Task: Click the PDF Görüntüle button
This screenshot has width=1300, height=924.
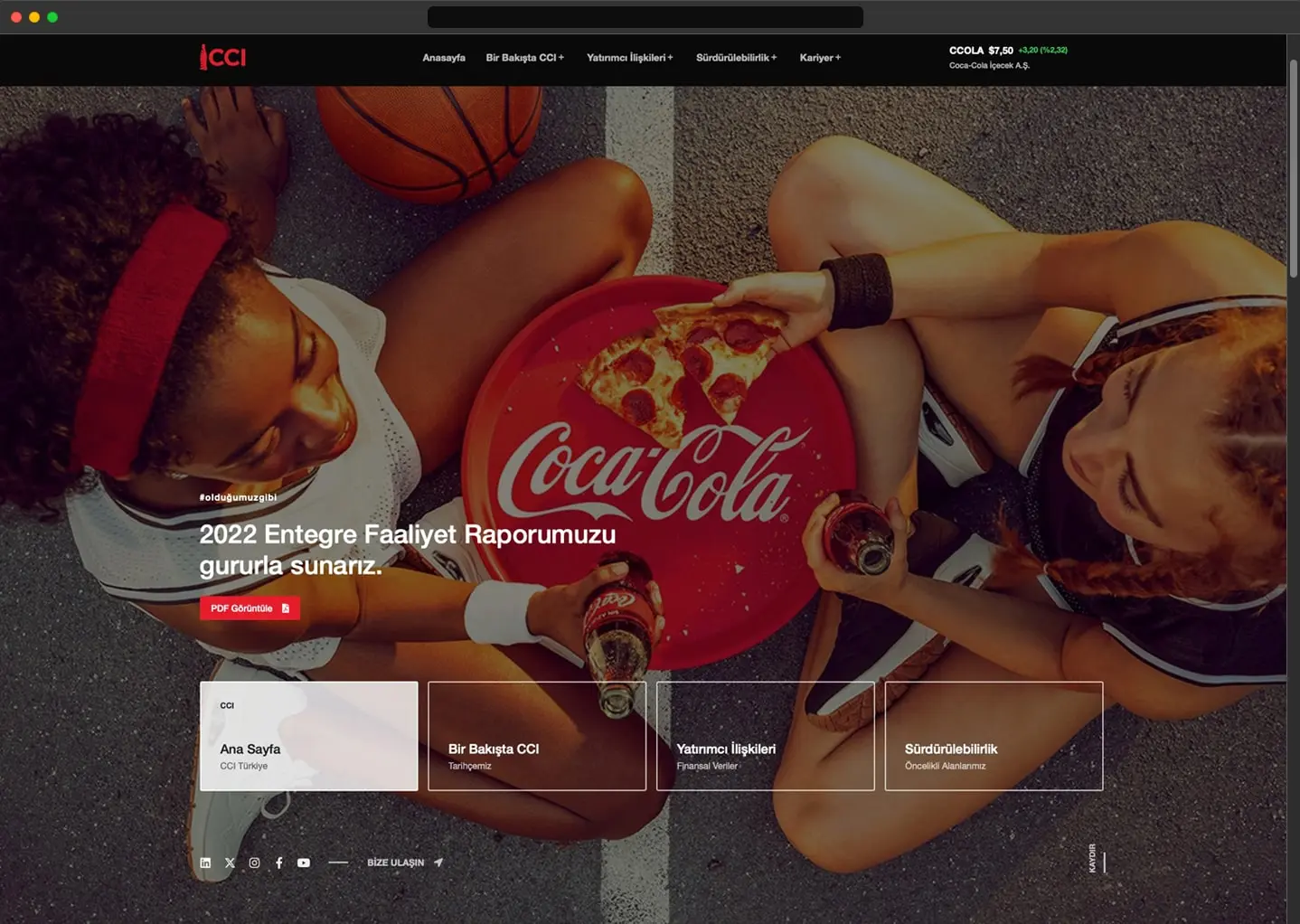Action: 250,608
